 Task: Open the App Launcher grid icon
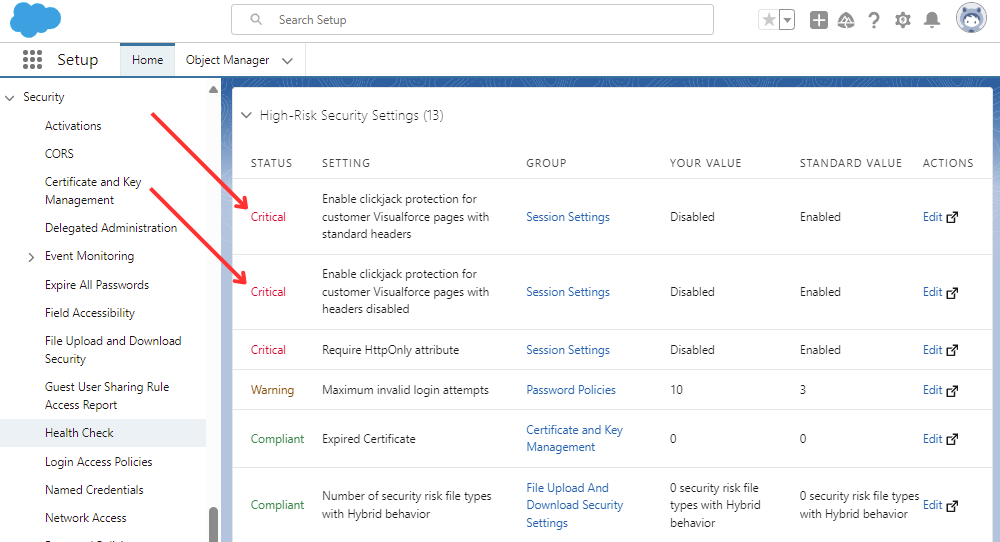(x=32, y=60)
